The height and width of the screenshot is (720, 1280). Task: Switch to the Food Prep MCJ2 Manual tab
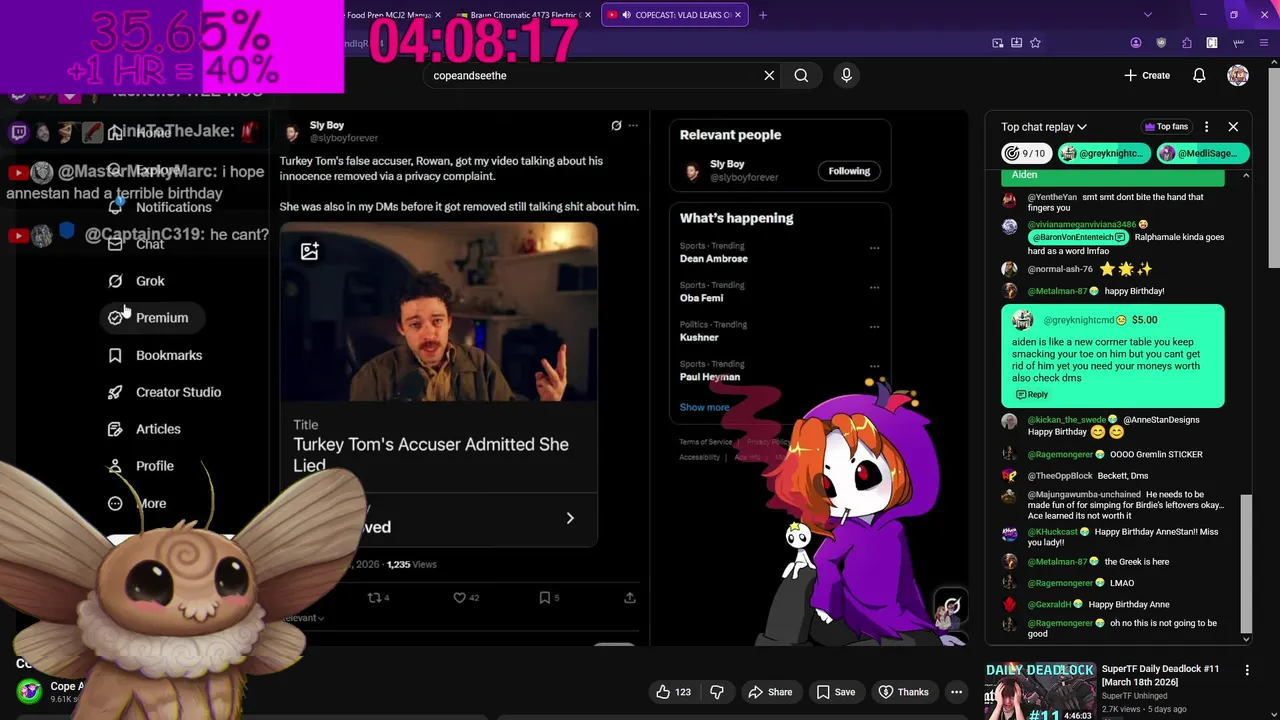pos(389,15)
